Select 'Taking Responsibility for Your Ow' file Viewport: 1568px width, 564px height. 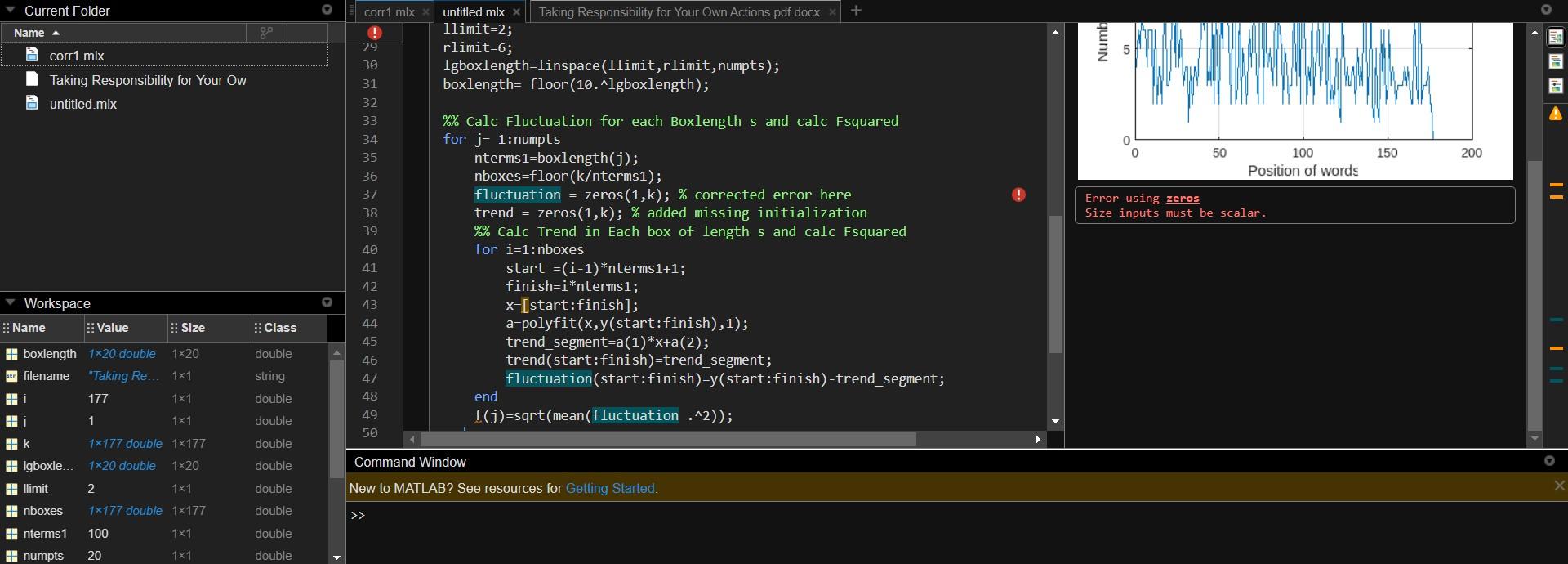pyautogui.click(x=148, y=80)
